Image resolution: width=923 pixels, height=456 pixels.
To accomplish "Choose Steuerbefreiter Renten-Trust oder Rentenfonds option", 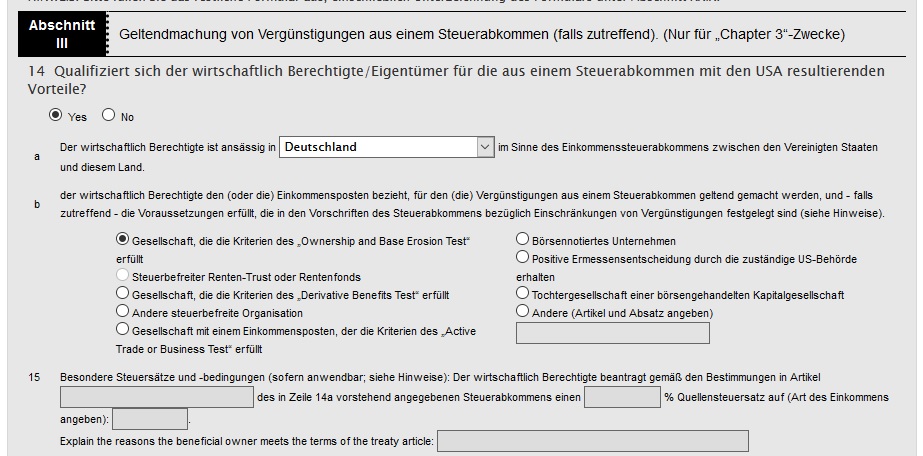I will click(x=122, y=275).
